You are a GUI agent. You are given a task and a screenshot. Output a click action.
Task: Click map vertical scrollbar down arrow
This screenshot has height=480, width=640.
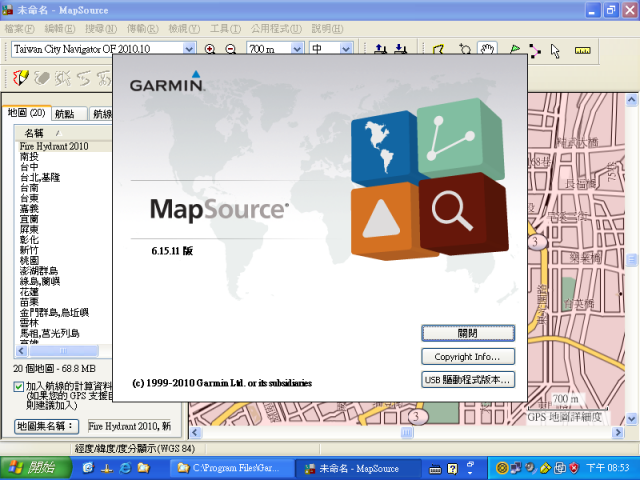[631, 419]
